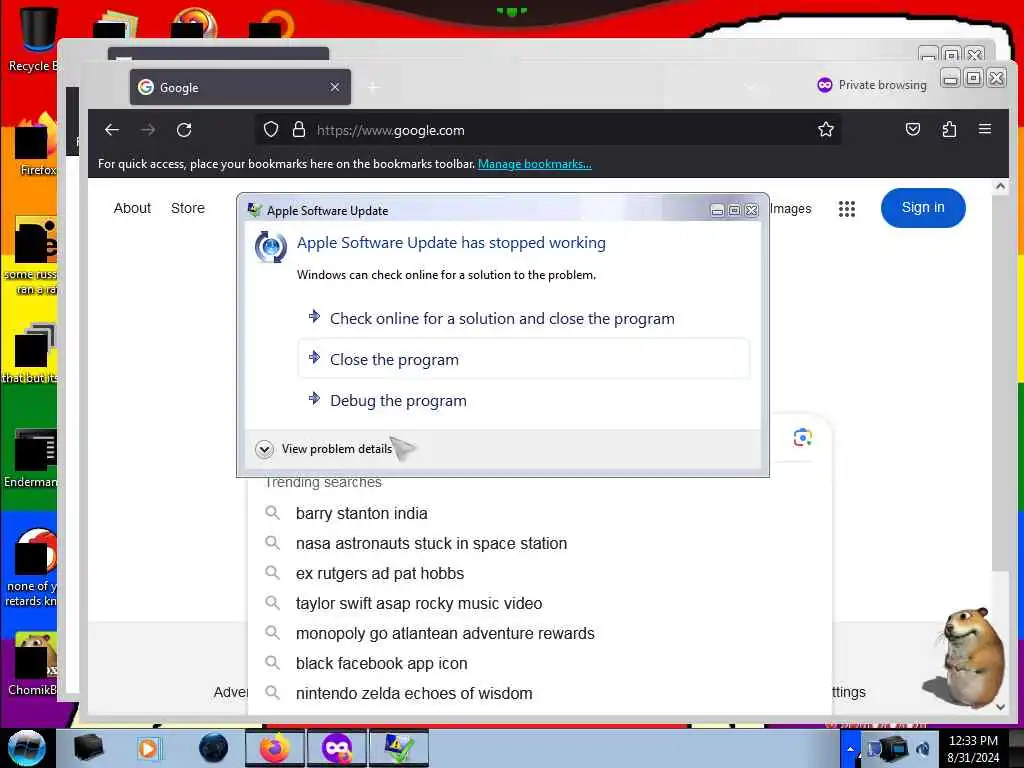1024x768 pixels.
Task: Close the Google tab
Action: [334, 87]
